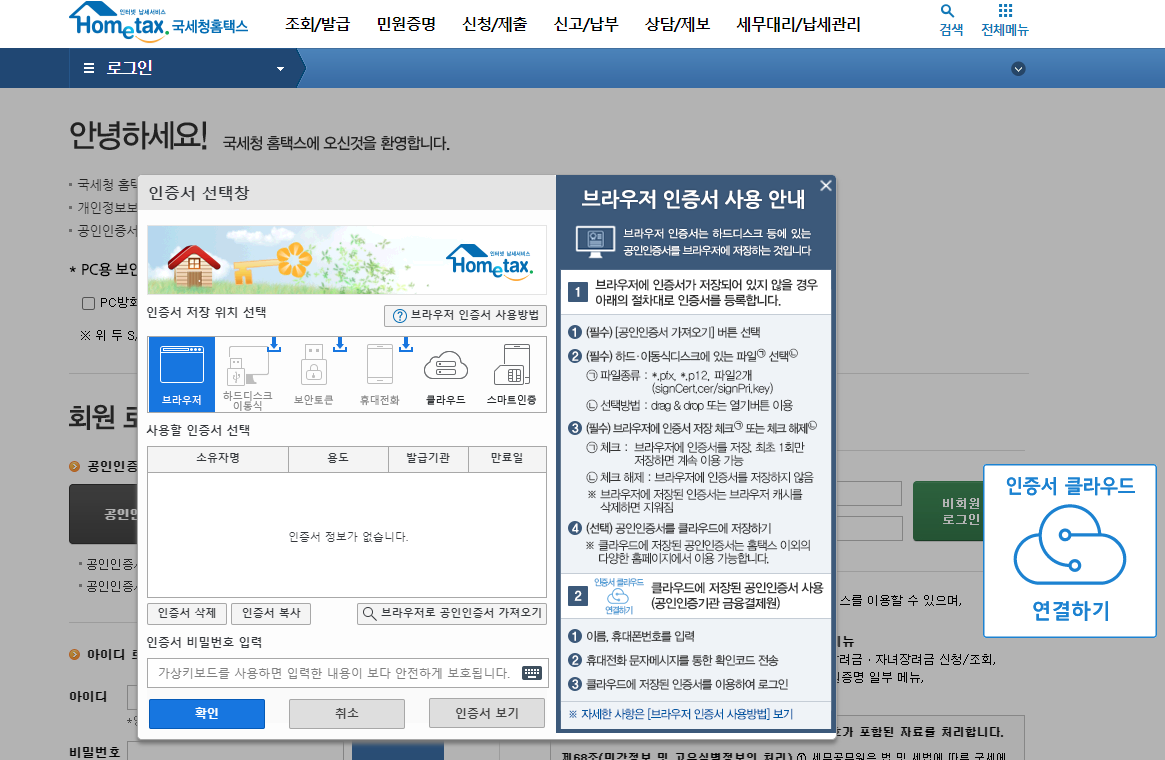Select 휴대전화 storage location
The image size is (1165, 760).
tap(380, 374)
